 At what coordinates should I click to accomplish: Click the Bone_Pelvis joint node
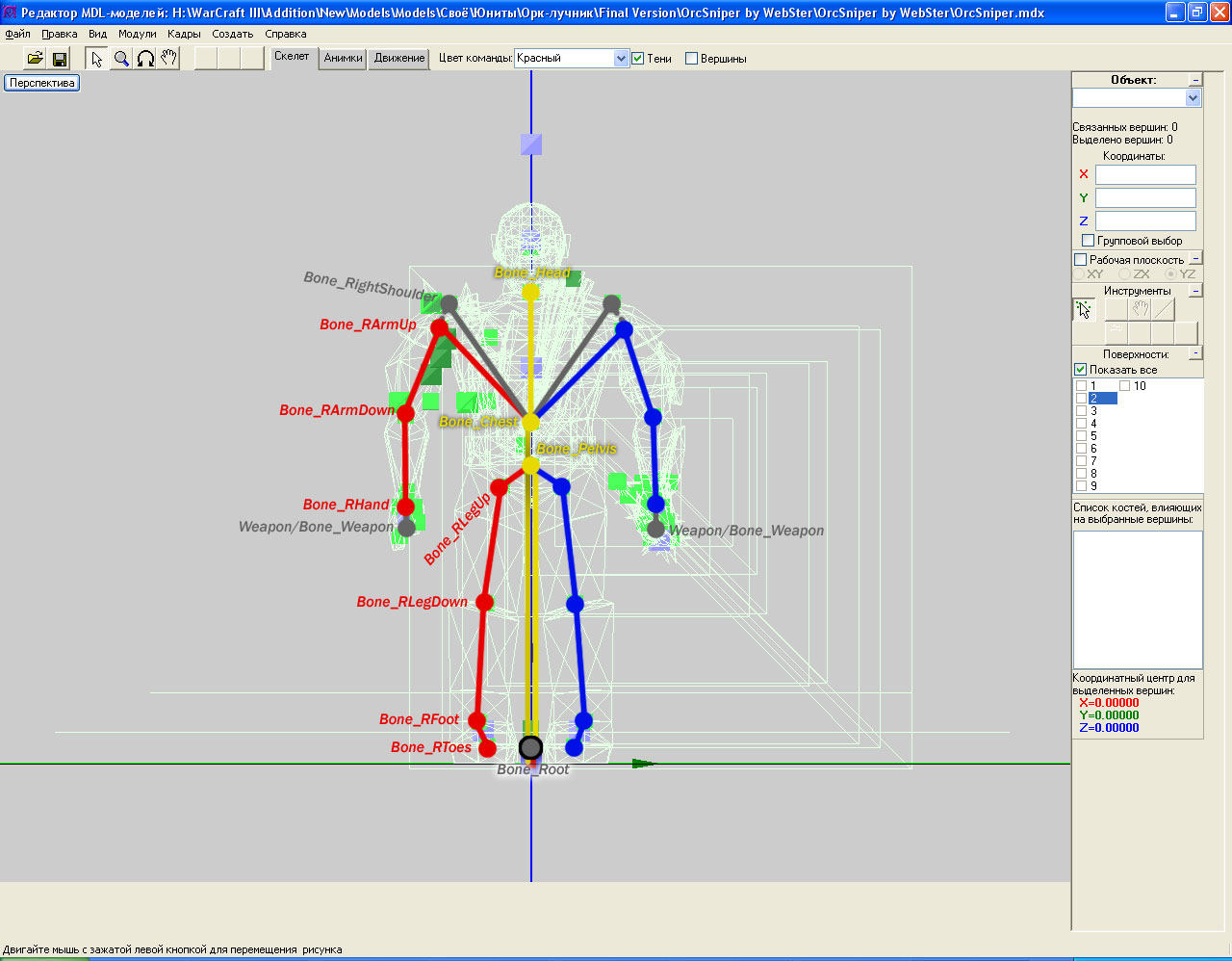coord(530,465)
